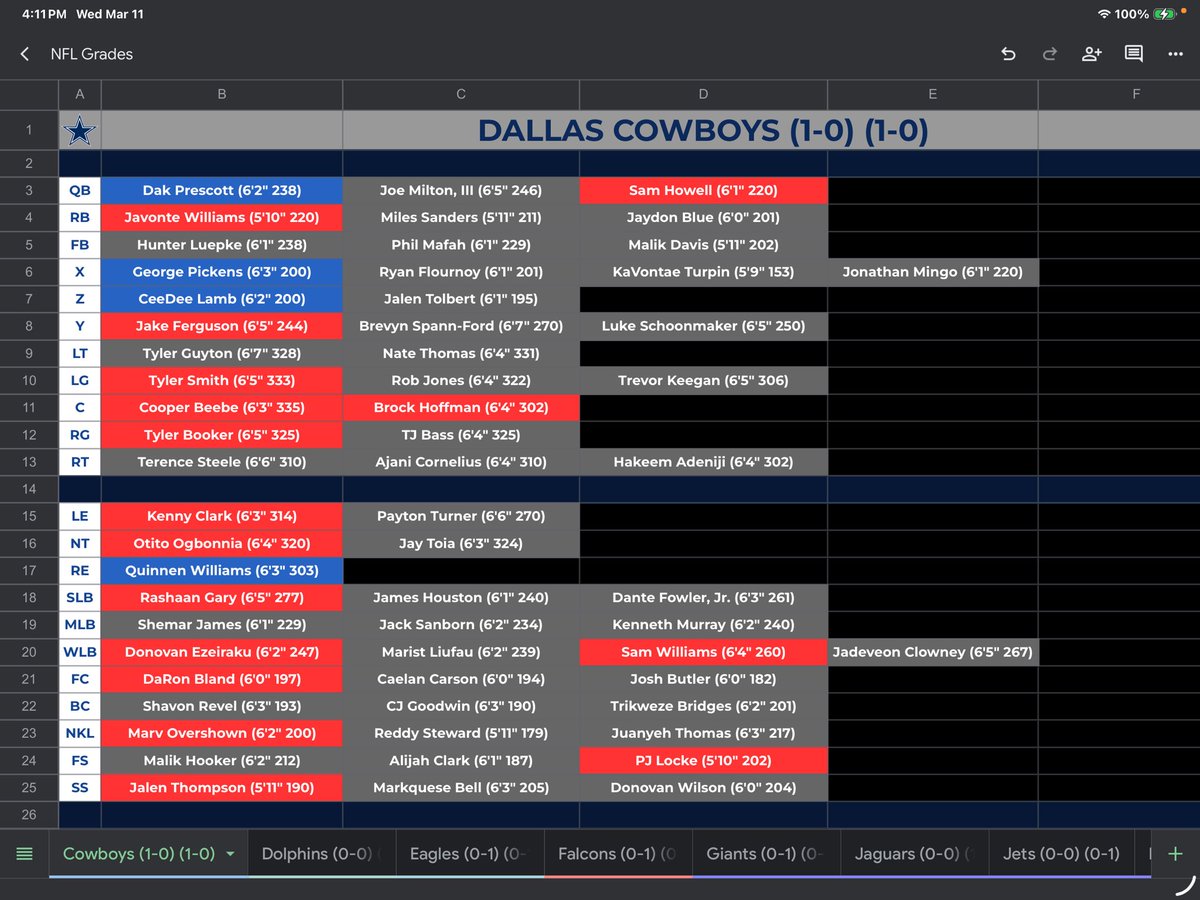Select the Rashaan Gary (6'5" 277) cell
The width and height of the screenshot is (1200, 900).
pos(222,597)
